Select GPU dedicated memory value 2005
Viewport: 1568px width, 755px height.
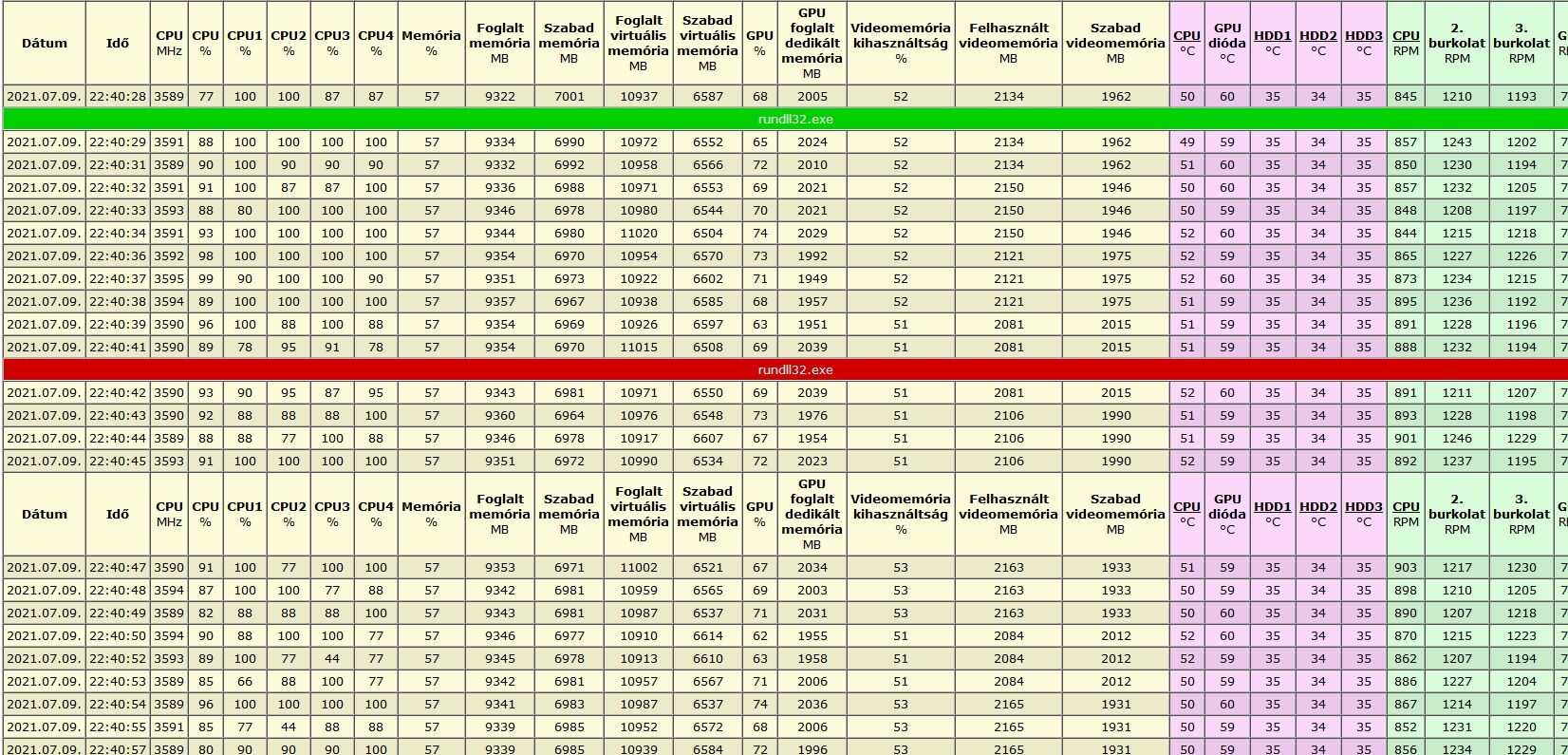pos(812,97)
